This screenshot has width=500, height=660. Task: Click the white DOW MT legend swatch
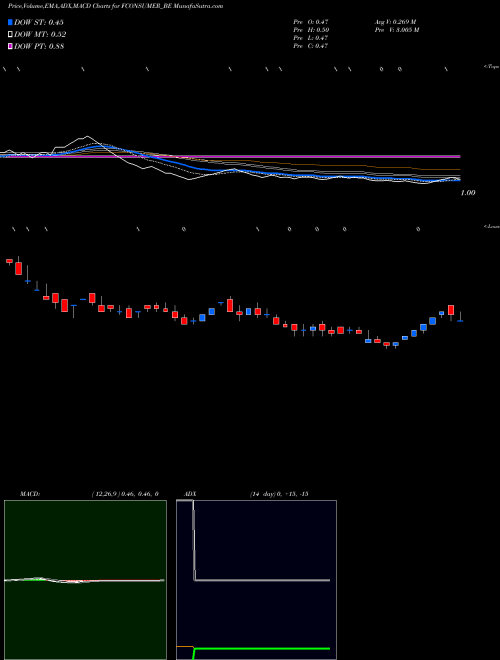tap(10, 34)
